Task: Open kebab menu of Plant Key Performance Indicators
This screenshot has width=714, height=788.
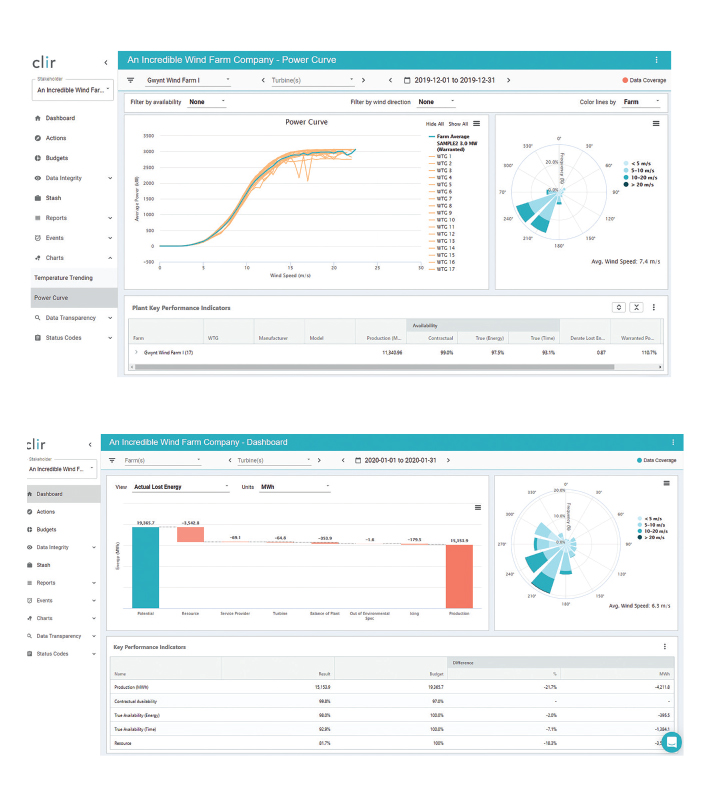Action: [654, 308]
